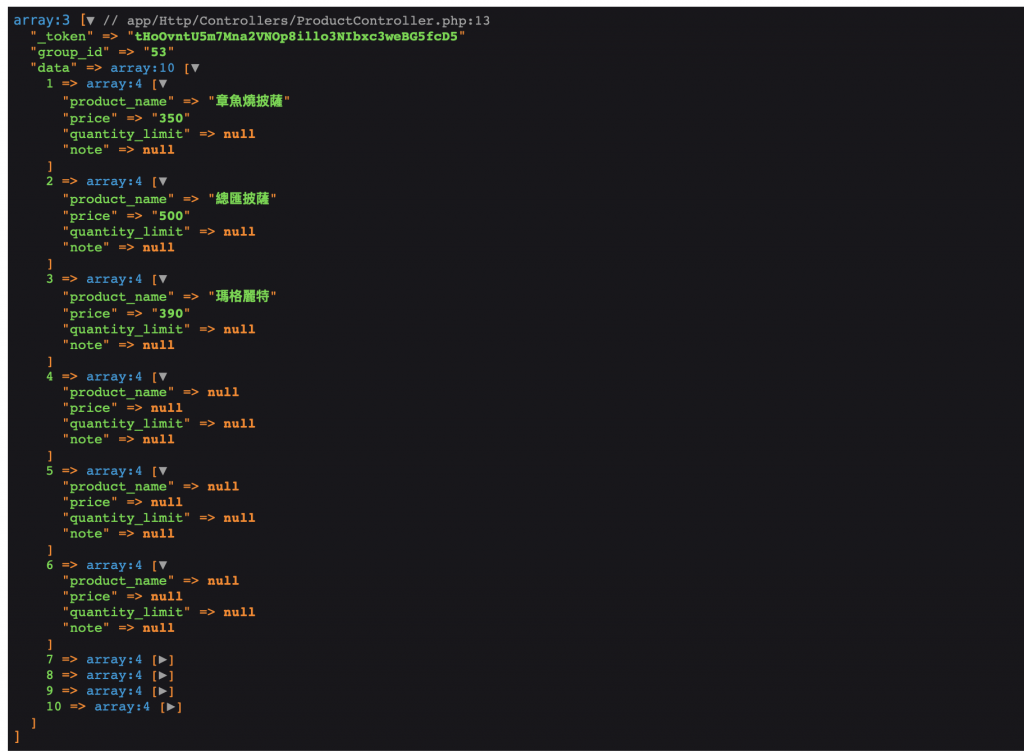Collapse item 5 array:4 triangle
Viewport: 1024px width, 752px height.
[x=163, y=471]
